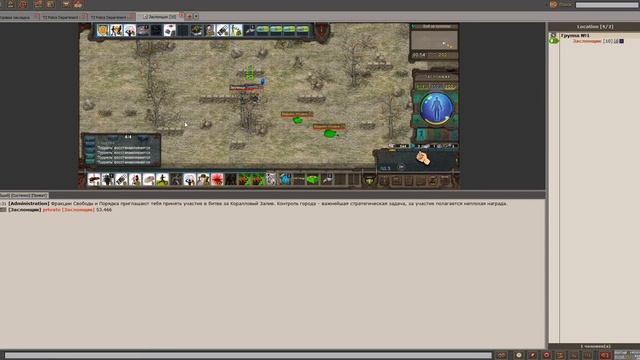Viewport: 640px width, 360px height.
Task: Pick the white robot hotbar icon
Action: [x=271, y=179]
